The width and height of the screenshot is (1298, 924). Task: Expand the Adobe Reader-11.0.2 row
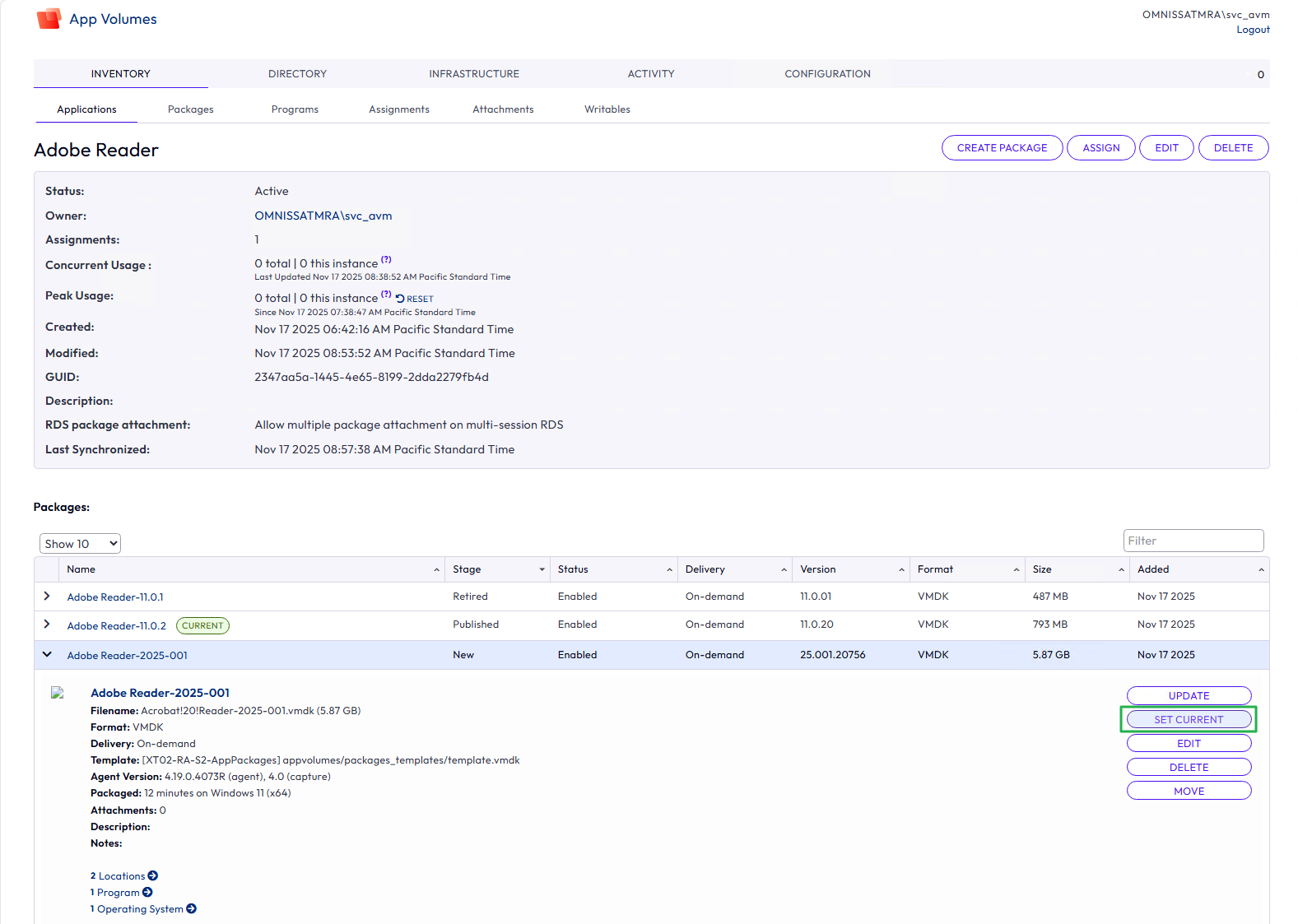47,625
